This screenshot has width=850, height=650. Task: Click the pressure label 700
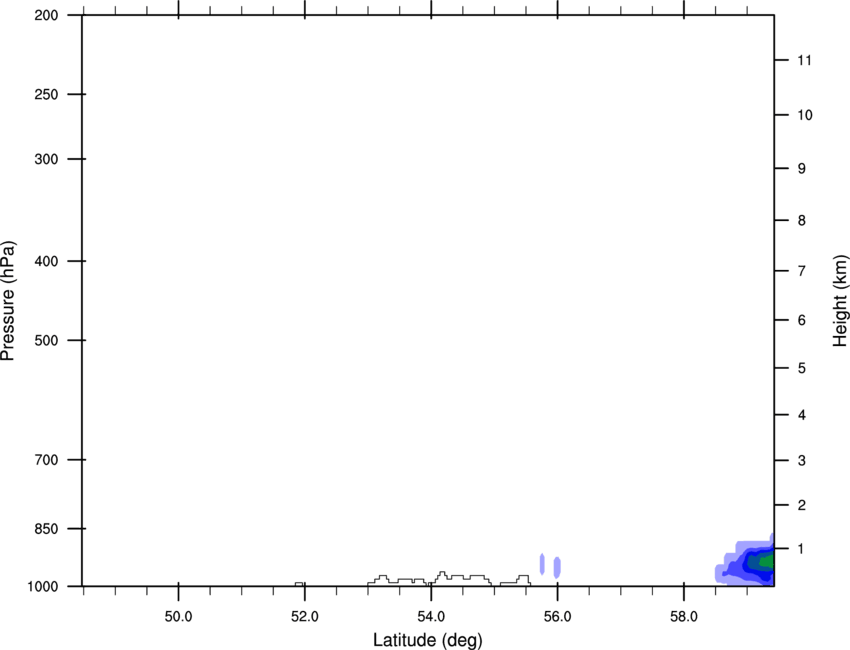click(46, 460)
